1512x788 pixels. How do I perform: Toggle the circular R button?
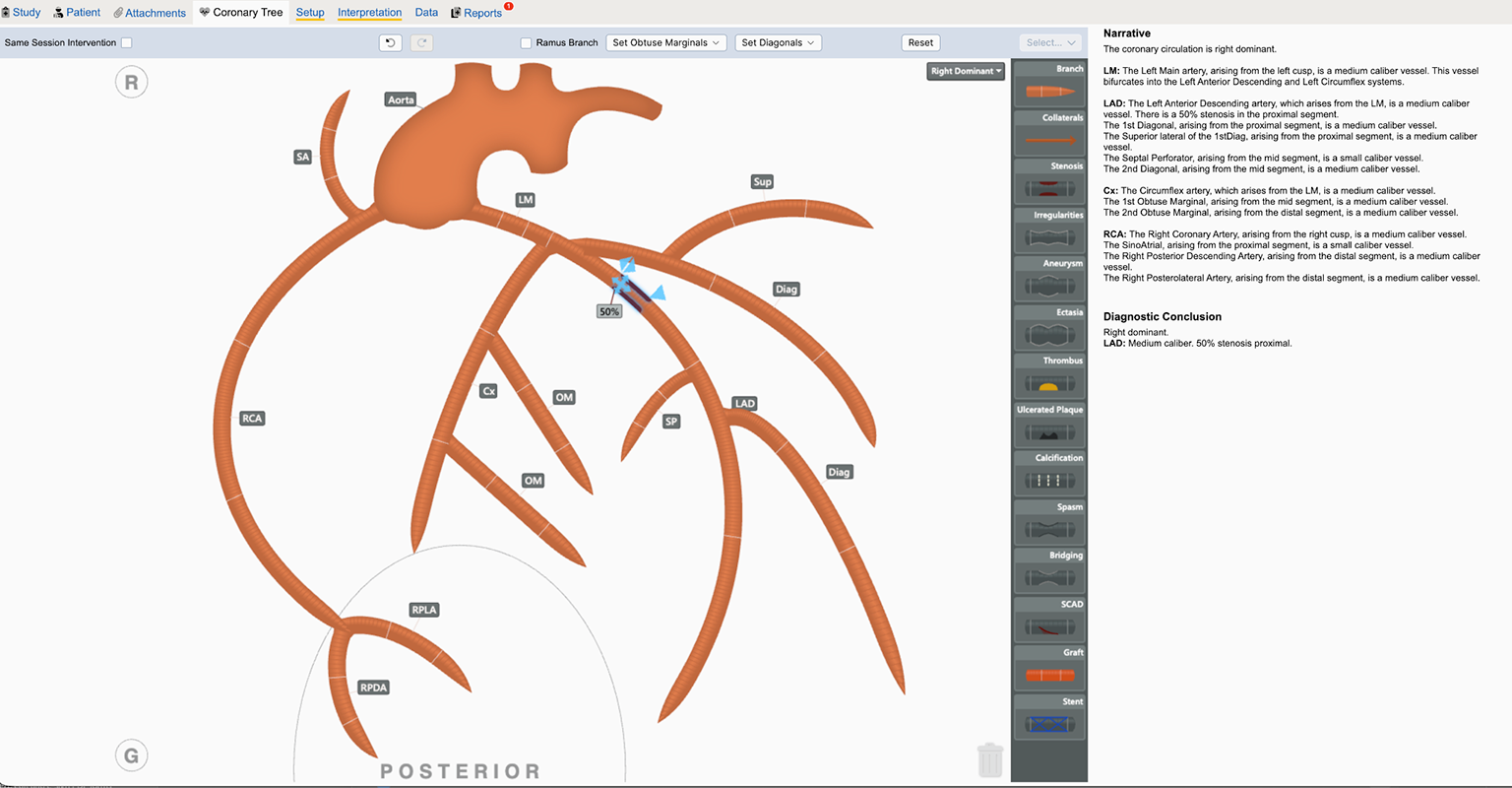click(132, 83)
